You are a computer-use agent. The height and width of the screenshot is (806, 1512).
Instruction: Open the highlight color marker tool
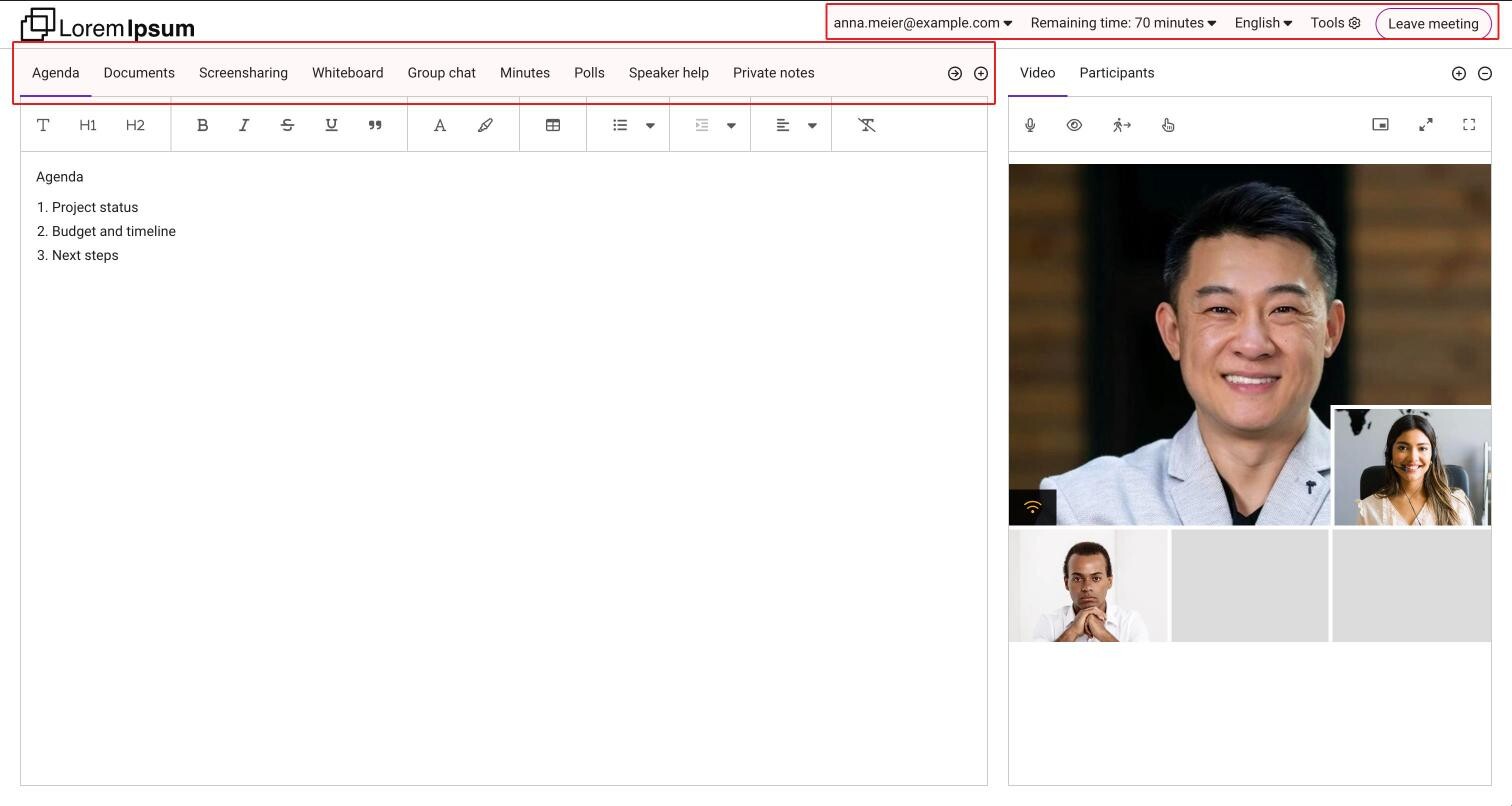[x=485, y=125]
